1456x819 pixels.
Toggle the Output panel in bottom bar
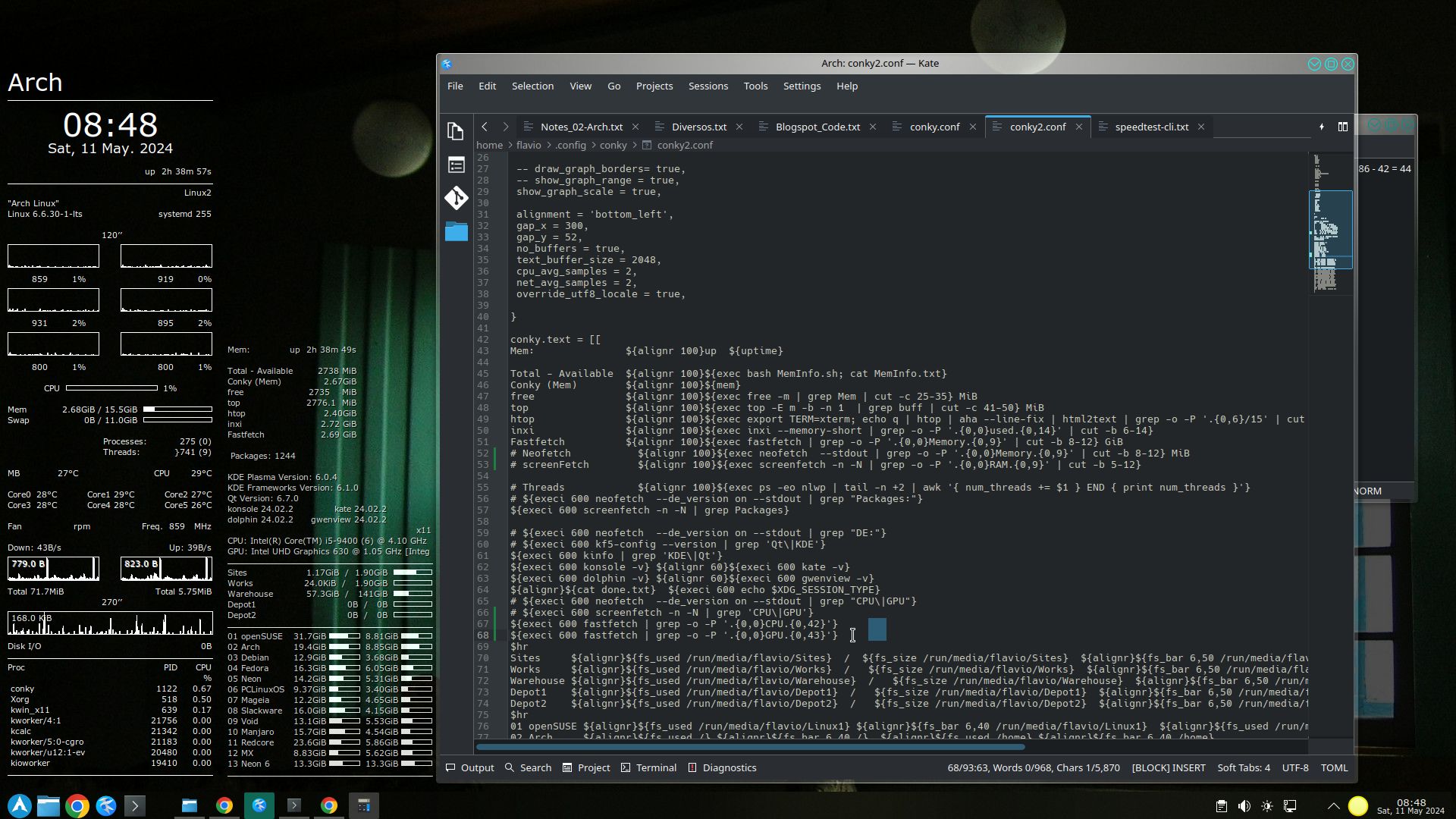(469, 768)
